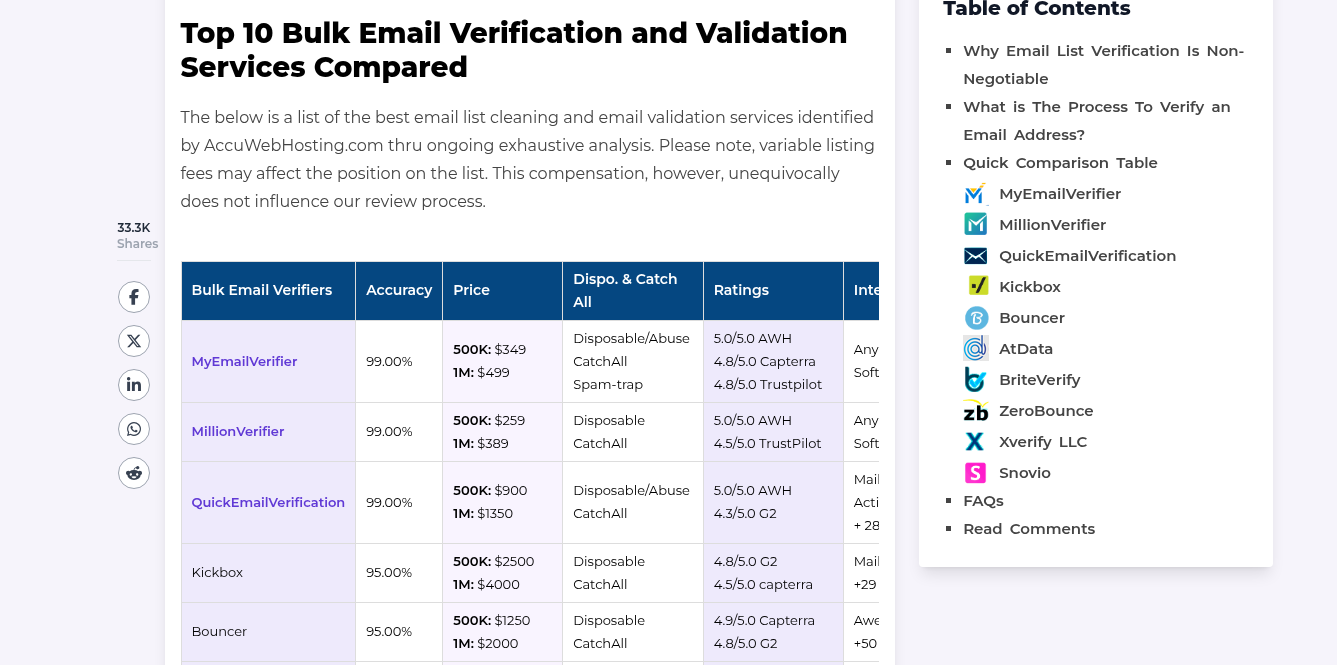Image resolution: width=1337 pixels, height=665 pixels.
Task: Share the page on X (Twitter)
Action: click(x=134, y=341)
